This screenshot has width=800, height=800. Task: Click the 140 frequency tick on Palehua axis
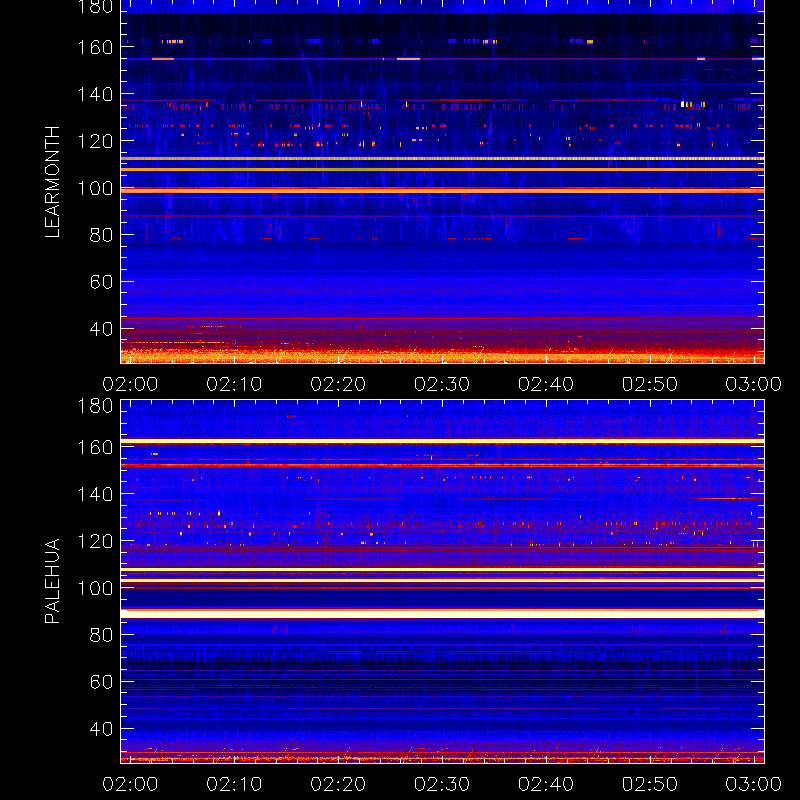(95, 494)
